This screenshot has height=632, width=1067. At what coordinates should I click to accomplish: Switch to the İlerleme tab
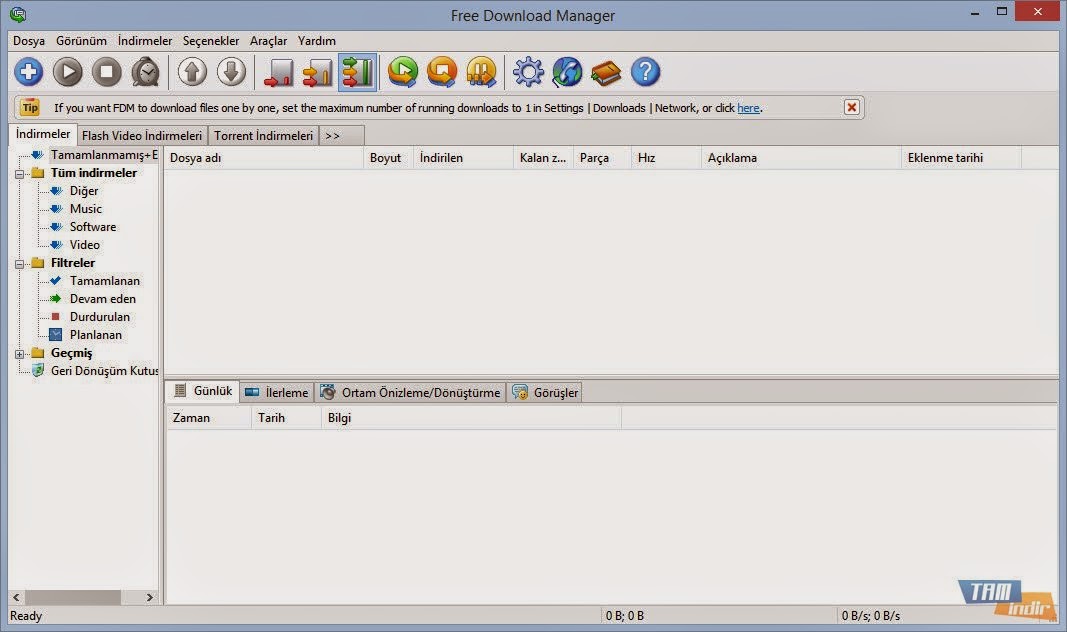pyautogui.click(x=277, y=393)
